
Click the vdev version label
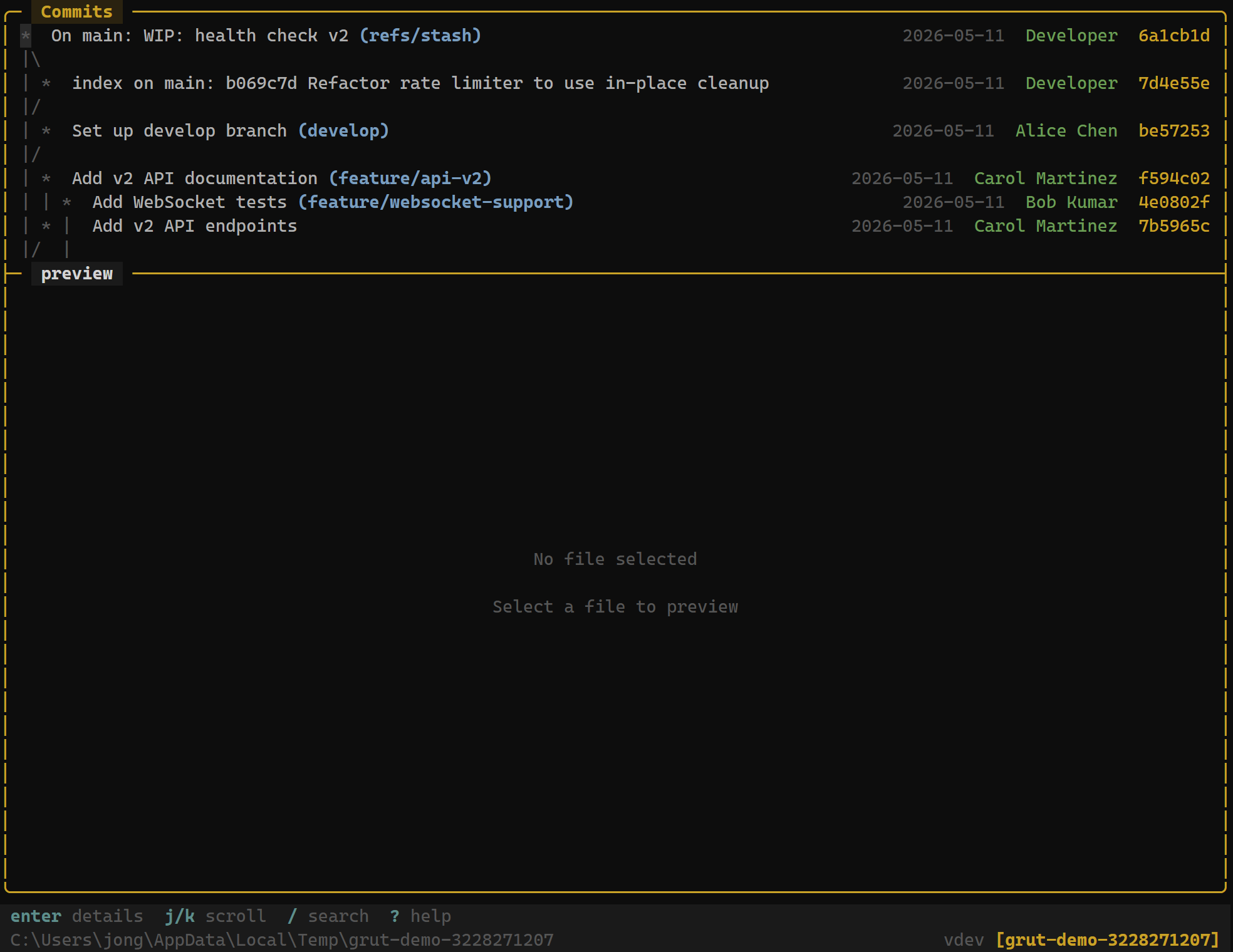click(964, 940)
